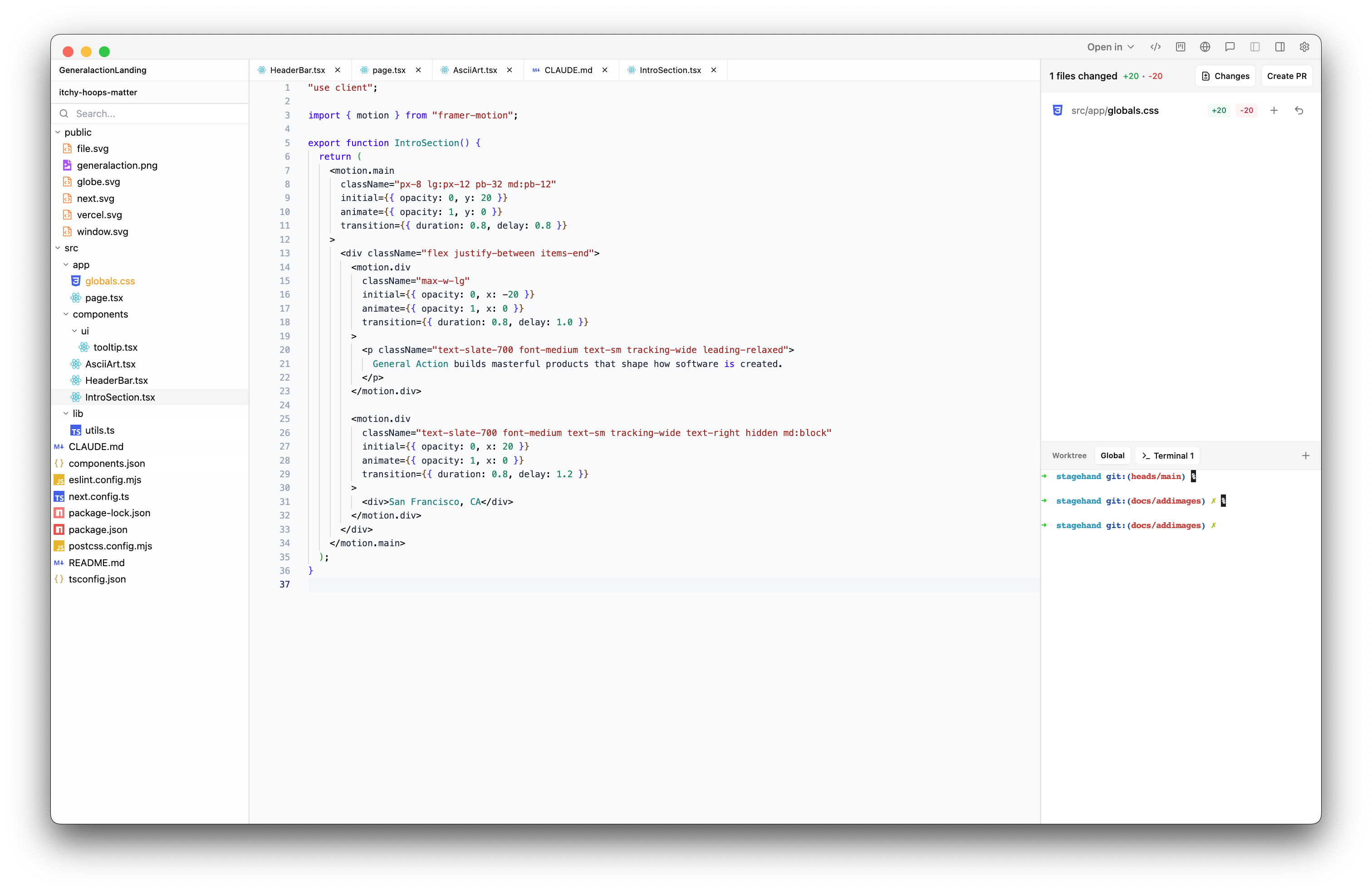Click the Changes button
Screen dimensions: 1372x891
pos(1225,76)
